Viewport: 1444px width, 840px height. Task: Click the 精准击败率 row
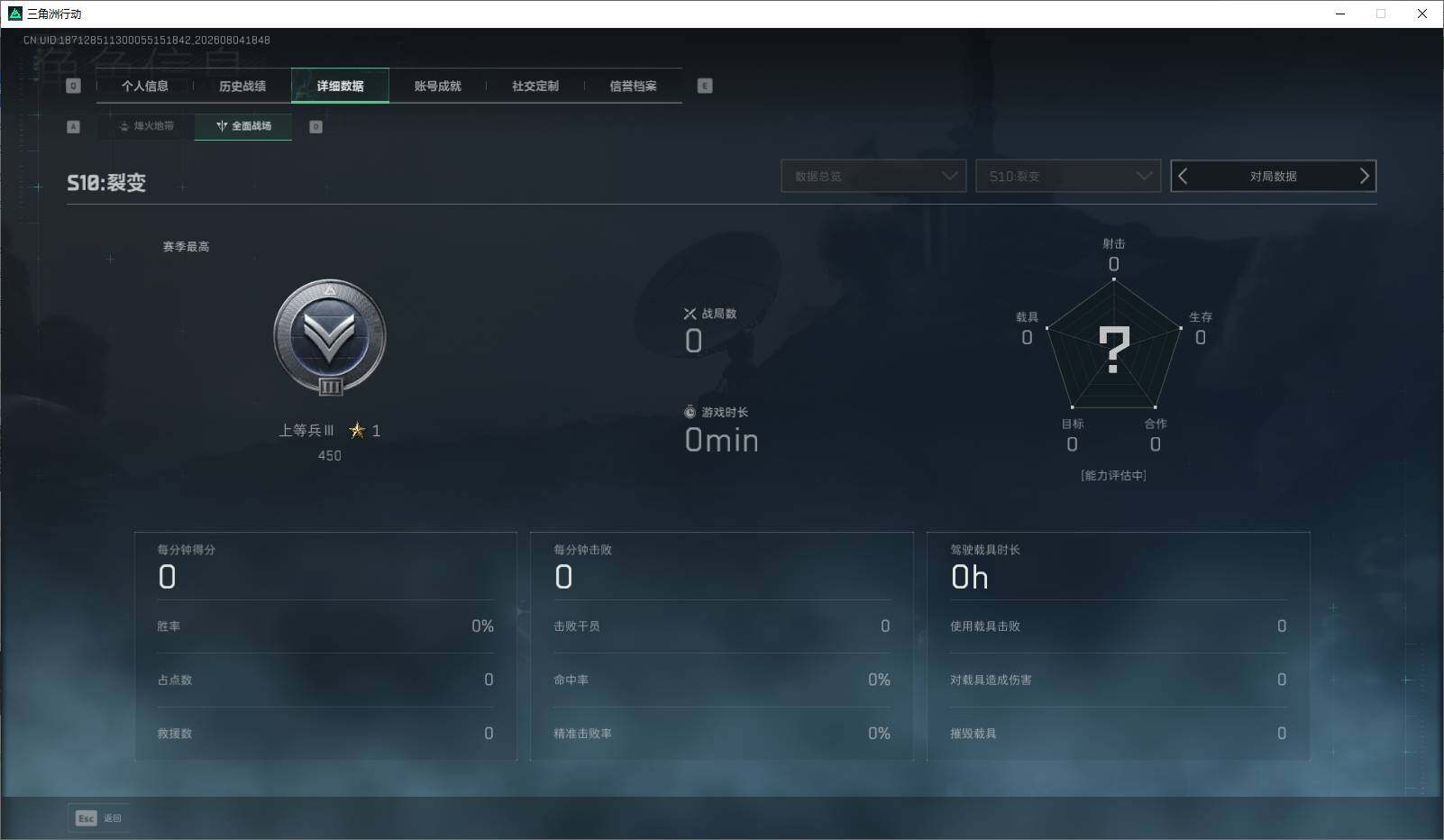[722, 734]
